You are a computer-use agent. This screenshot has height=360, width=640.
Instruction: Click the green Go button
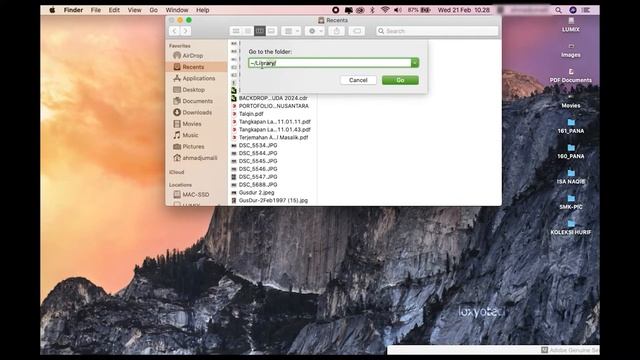click(x=400, y=80)
